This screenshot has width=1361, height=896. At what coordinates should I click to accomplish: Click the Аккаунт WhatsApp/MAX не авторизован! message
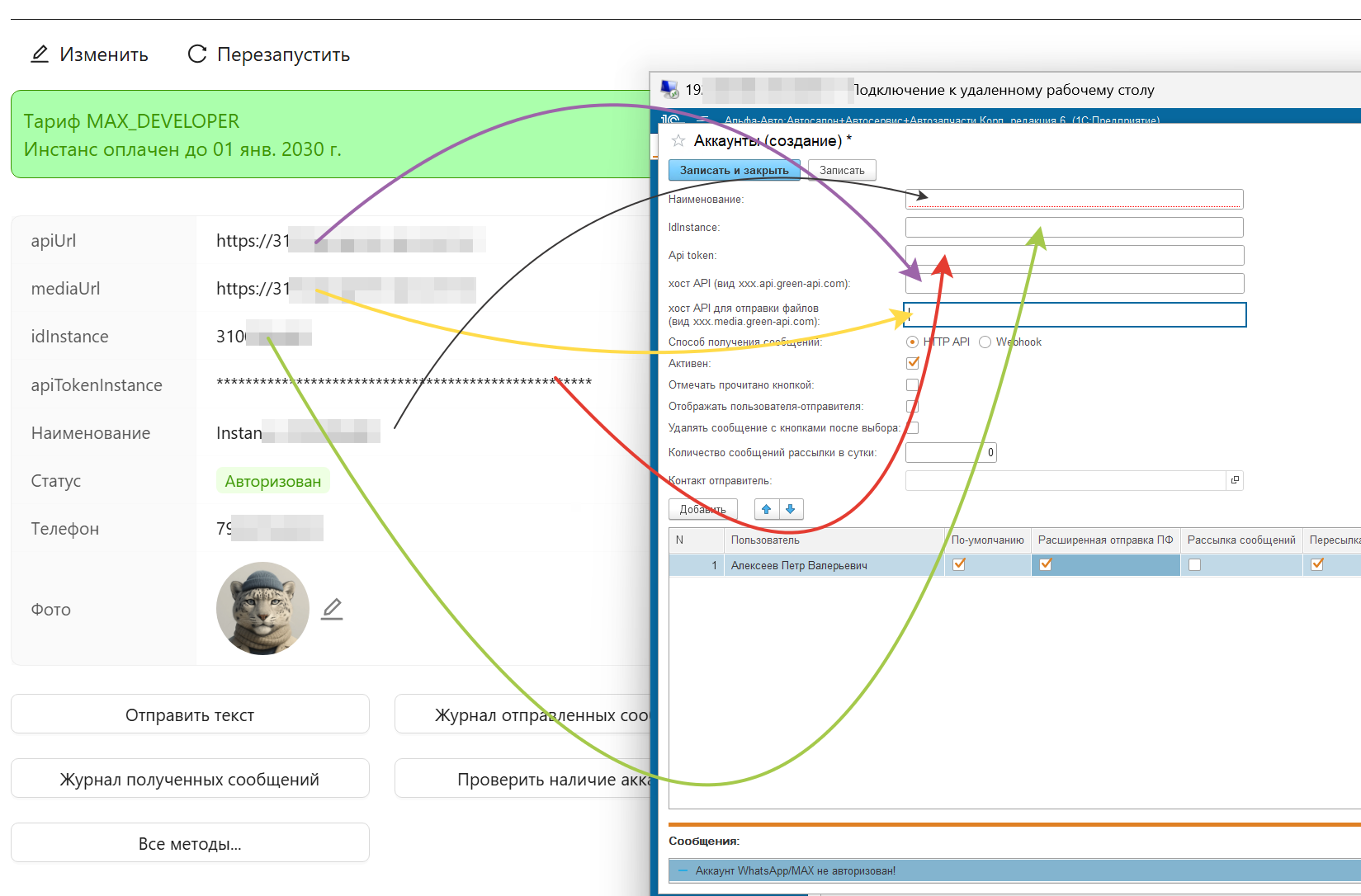pyautogui.click(x=796, y=870)
